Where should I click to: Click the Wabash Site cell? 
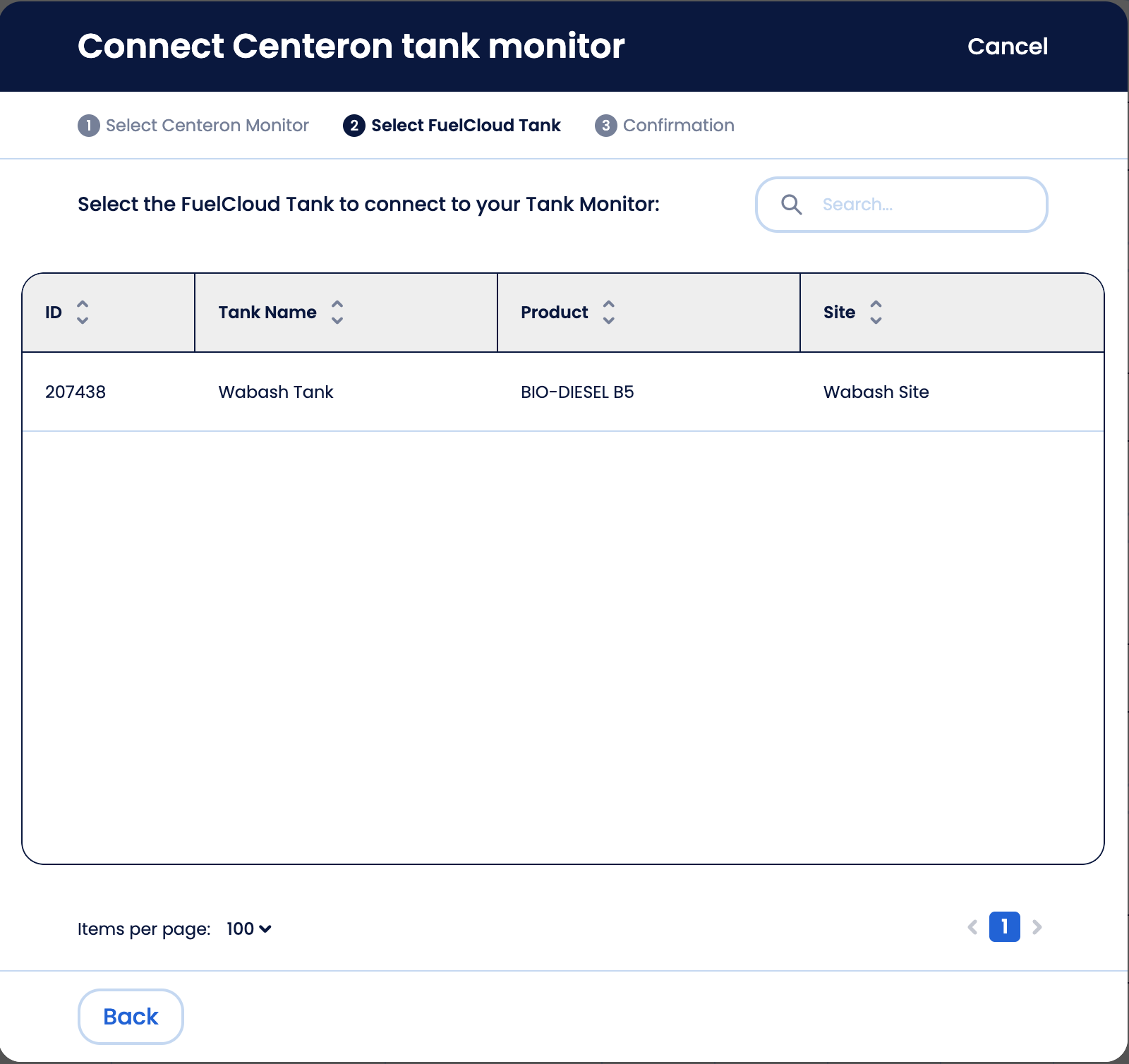876,392
